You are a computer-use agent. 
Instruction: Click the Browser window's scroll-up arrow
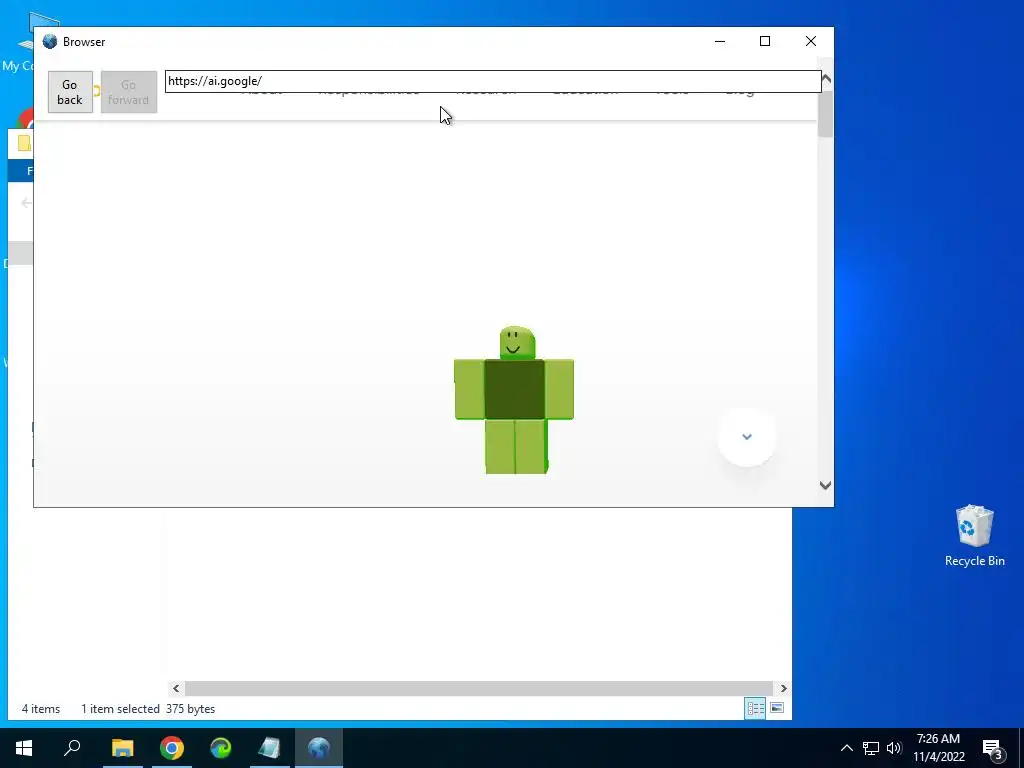coord(825,79)
